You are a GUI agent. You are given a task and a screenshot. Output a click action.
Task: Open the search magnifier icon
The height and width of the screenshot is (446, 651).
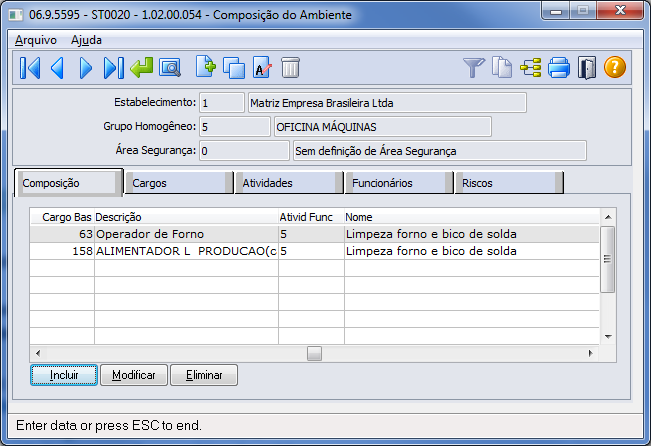[x=170, y=68]
